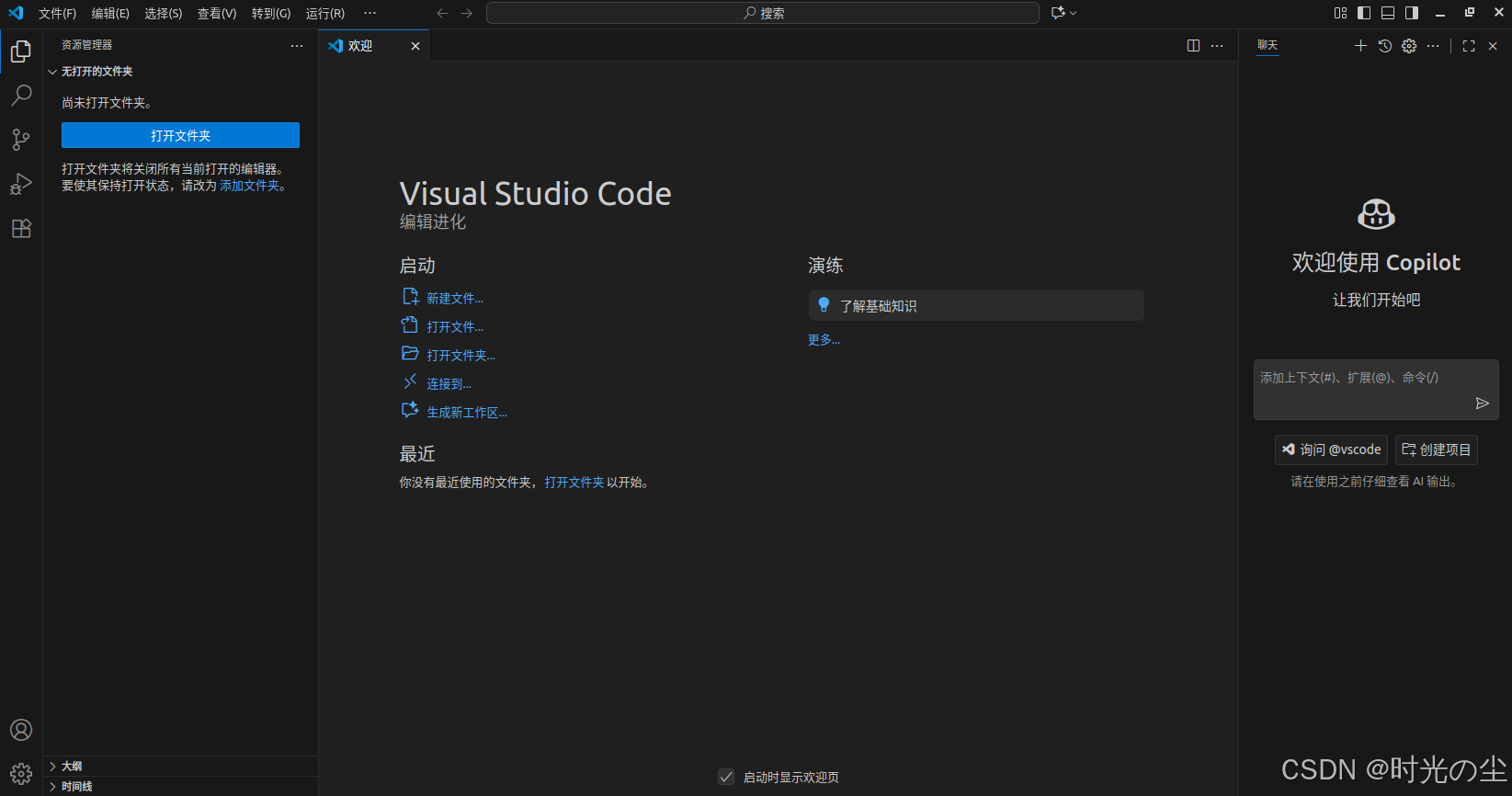Viewport: 1512px width, 796px height.
Task: Open the Copilot icon in title bar
Action: [1058, 13]
